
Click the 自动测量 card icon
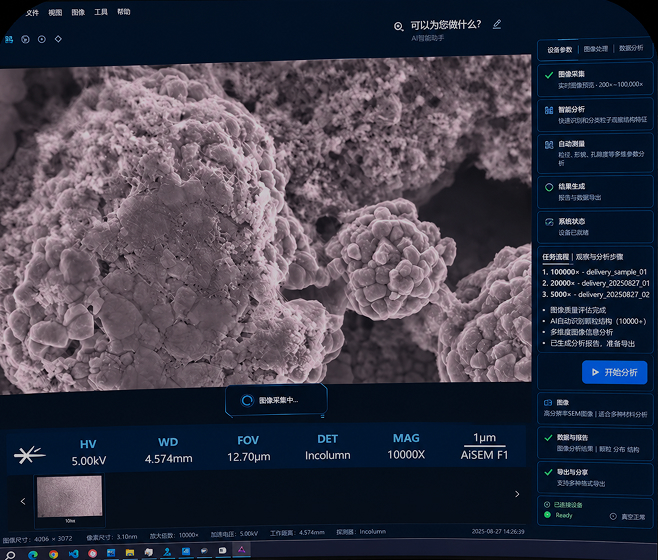pos(548,145)
